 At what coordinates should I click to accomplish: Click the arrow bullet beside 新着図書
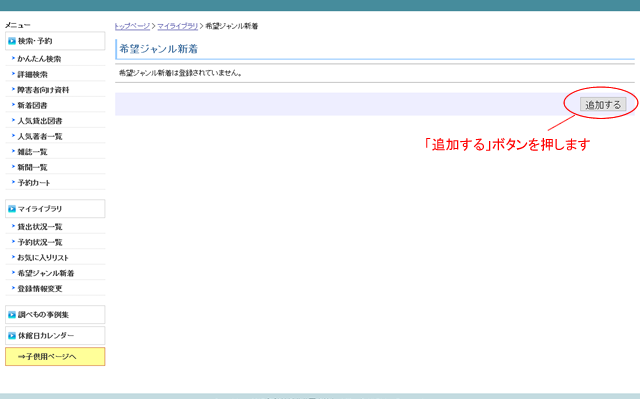point(13,105)
